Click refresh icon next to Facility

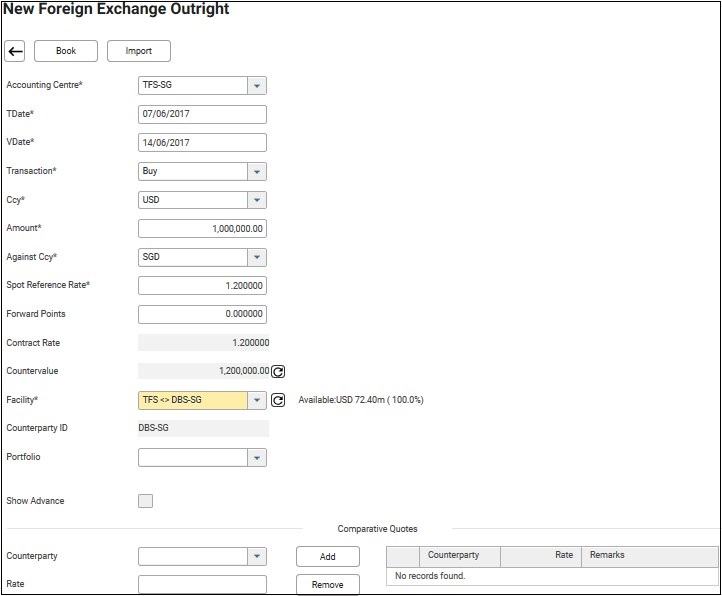click(x=279, y=400)
